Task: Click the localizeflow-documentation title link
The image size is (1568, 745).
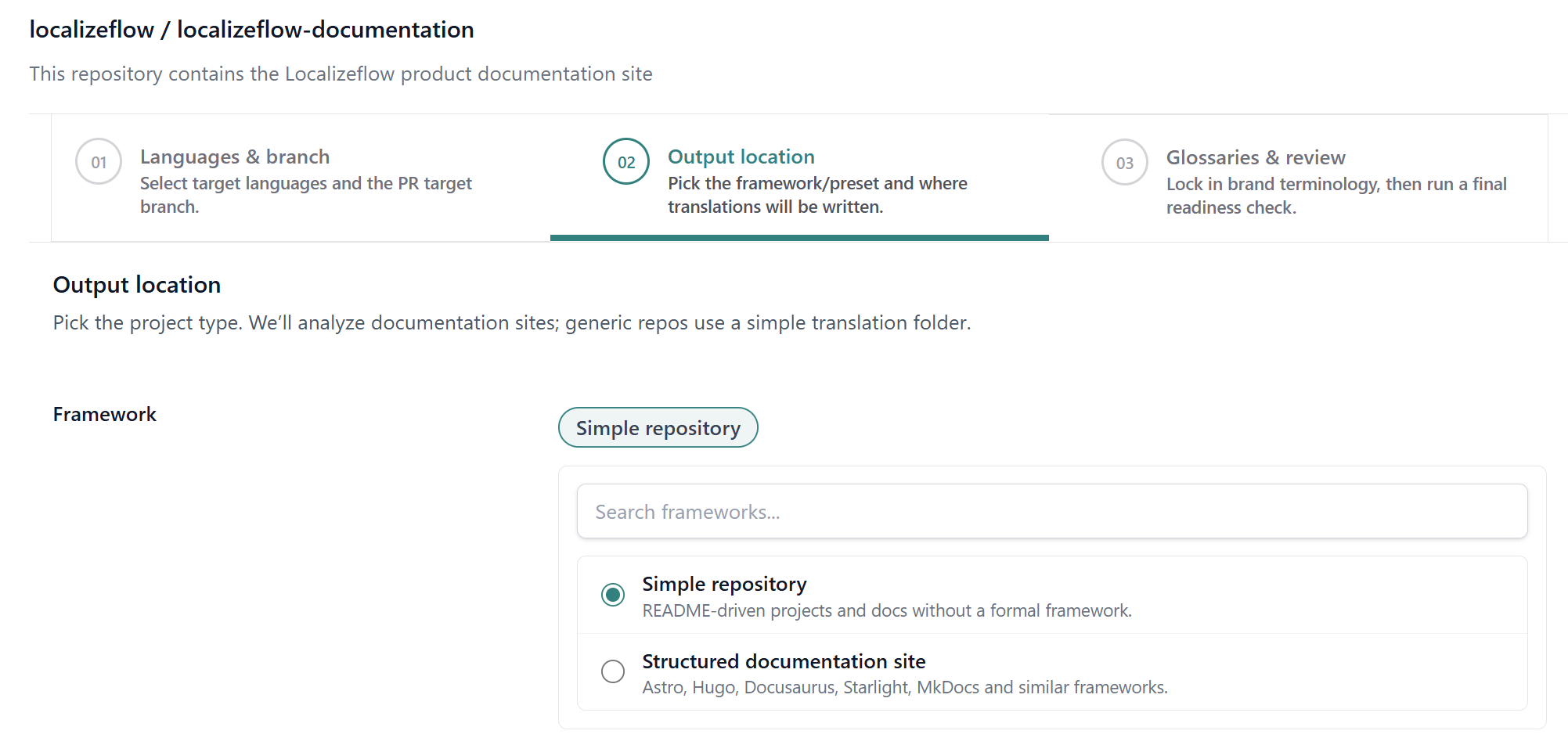Action: [x=325, y=29]
